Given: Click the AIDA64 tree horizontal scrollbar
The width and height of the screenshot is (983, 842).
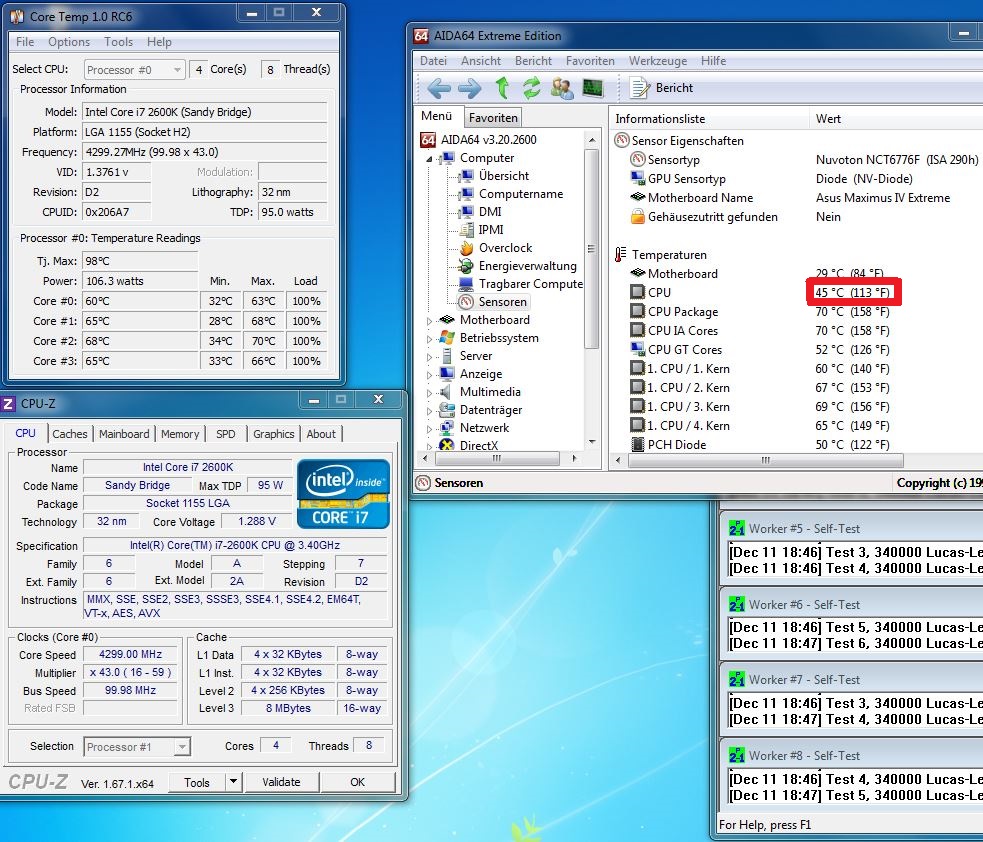Looking at the screenshot, I should (x=499, y=459).
